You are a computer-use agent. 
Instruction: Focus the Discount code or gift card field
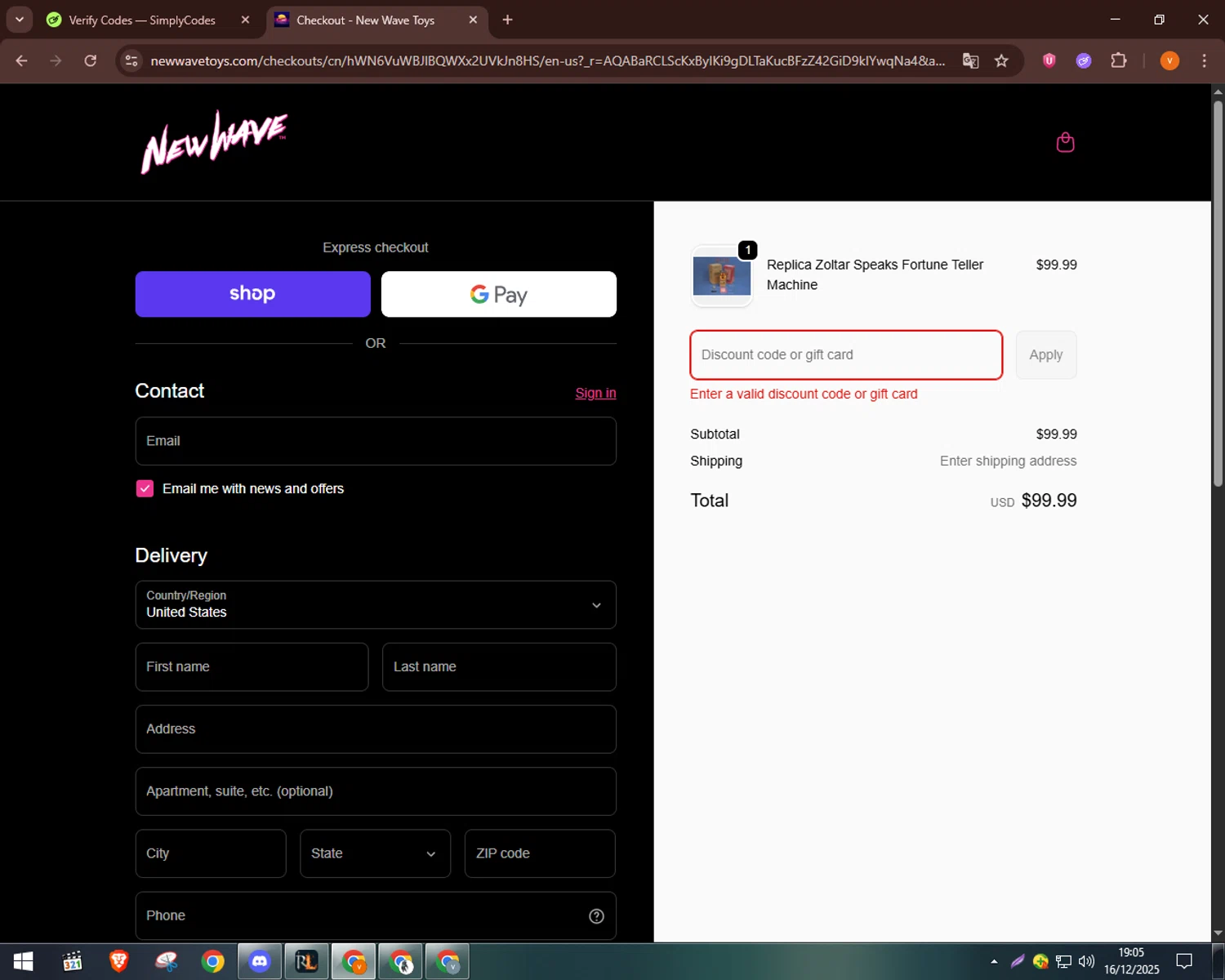point(846,354)
